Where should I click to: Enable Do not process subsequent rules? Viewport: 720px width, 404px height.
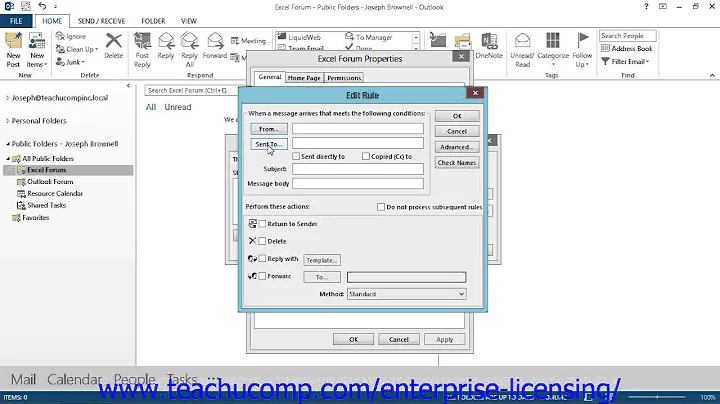tap(381, 207)
